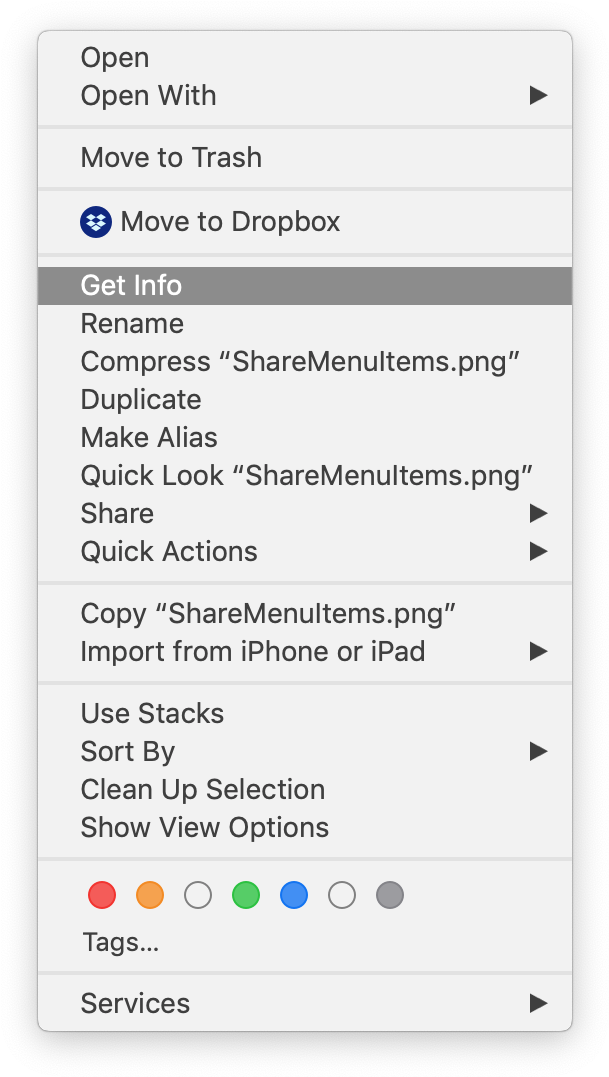Viewport: 609px width, 1077px height.
Task: Enable Use Stacks on desktop
Action: (152, 713)
